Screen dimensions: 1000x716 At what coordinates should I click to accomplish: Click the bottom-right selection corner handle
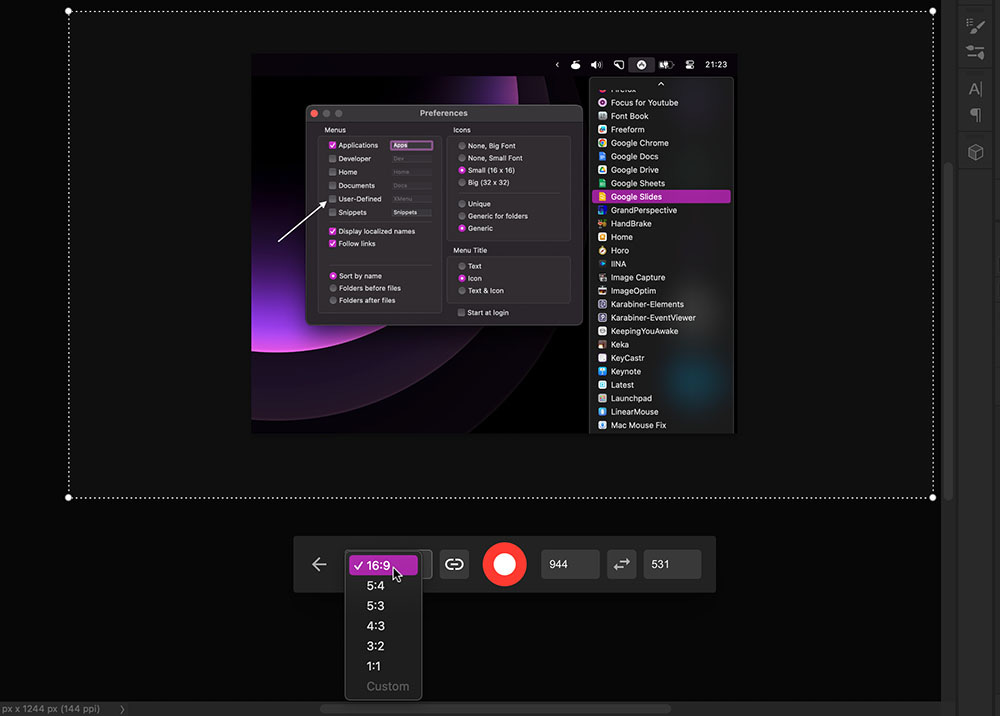(932, 497)
